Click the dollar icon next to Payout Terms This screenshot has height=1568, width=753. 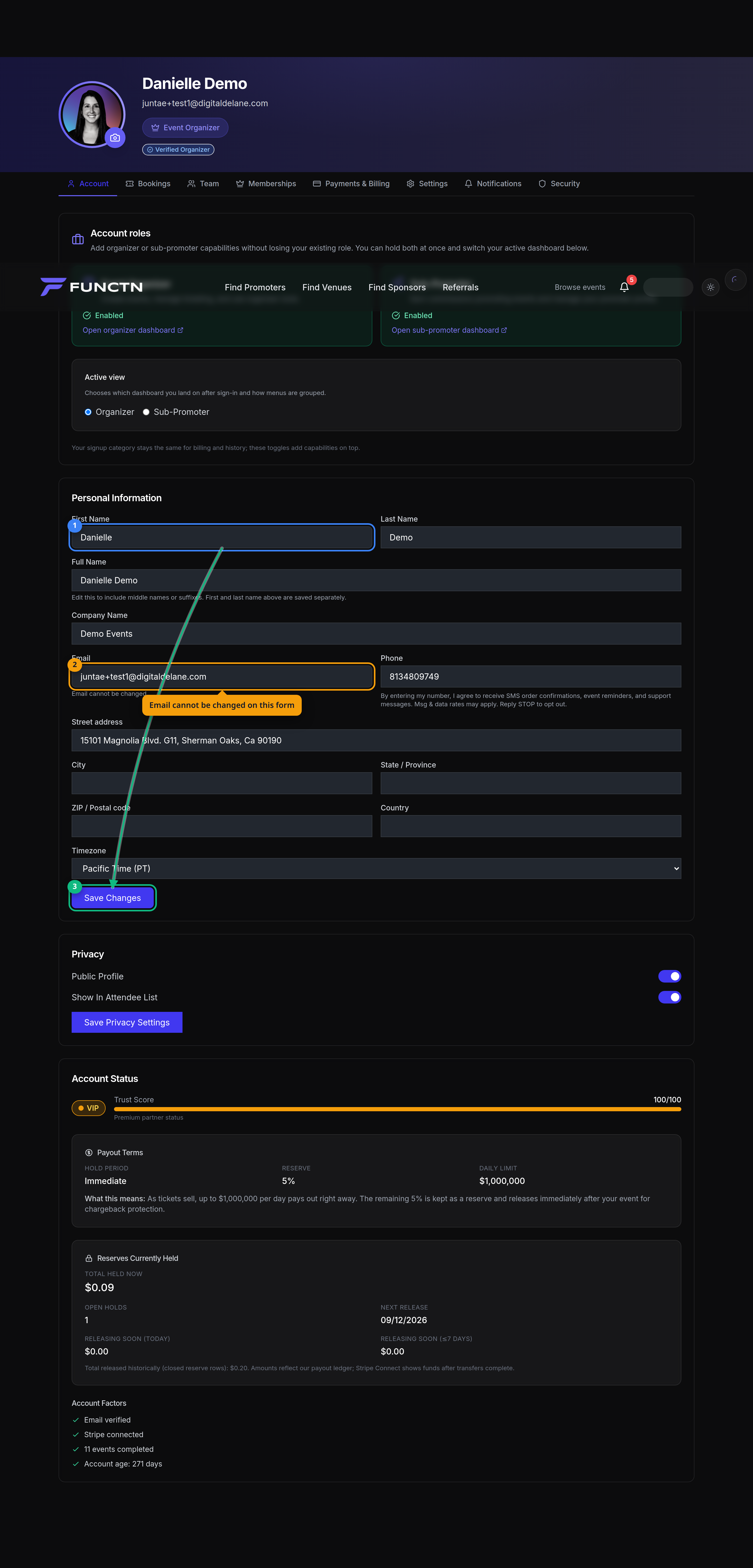pos(89,1152)
